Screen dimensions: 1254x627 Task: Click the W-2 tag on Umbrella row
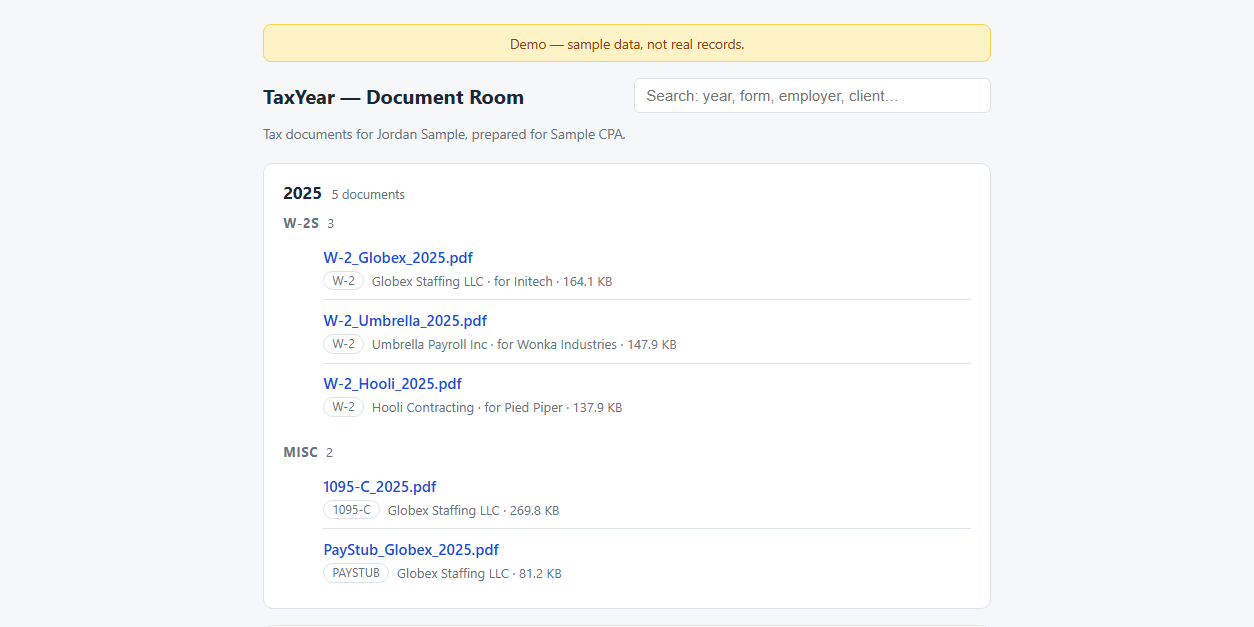tap(343, 344)
